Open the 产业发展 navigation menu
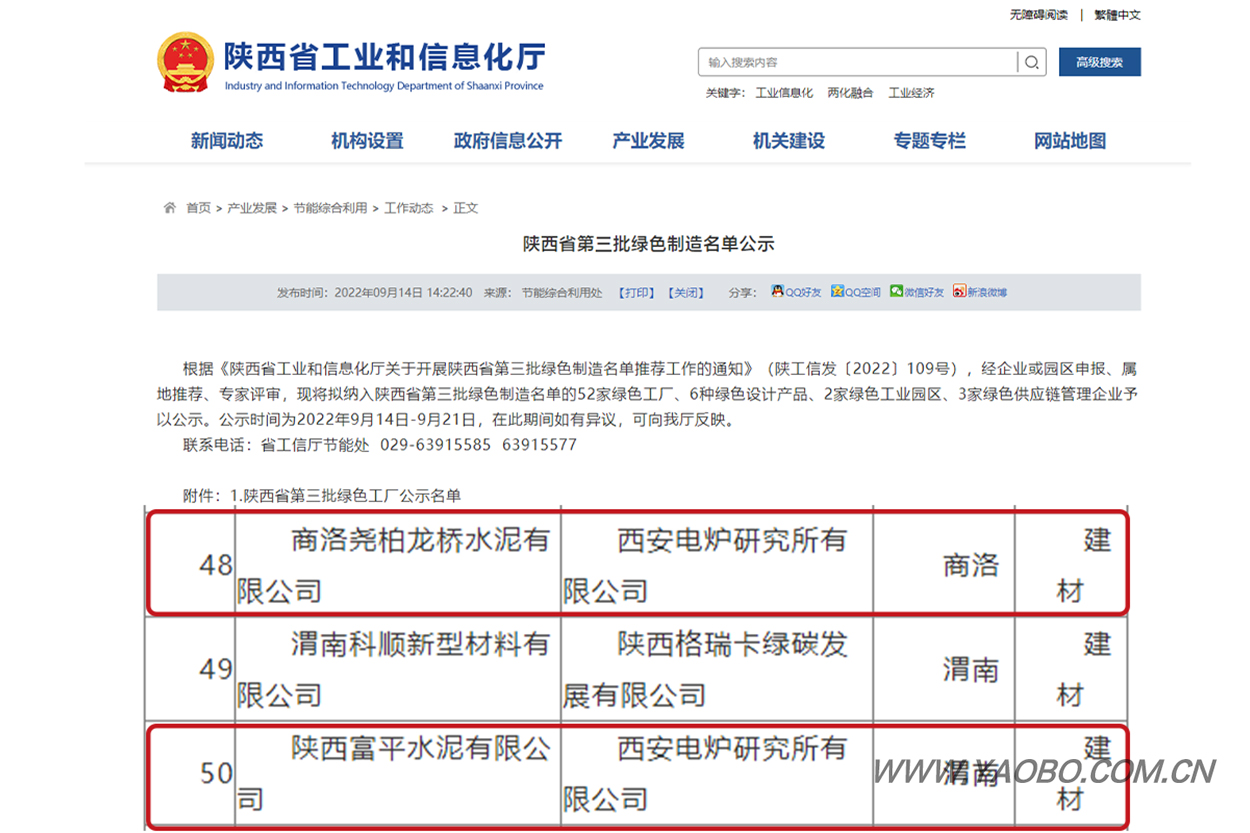Viewport: 1250px width, 833px height. (x=648, y=141)
